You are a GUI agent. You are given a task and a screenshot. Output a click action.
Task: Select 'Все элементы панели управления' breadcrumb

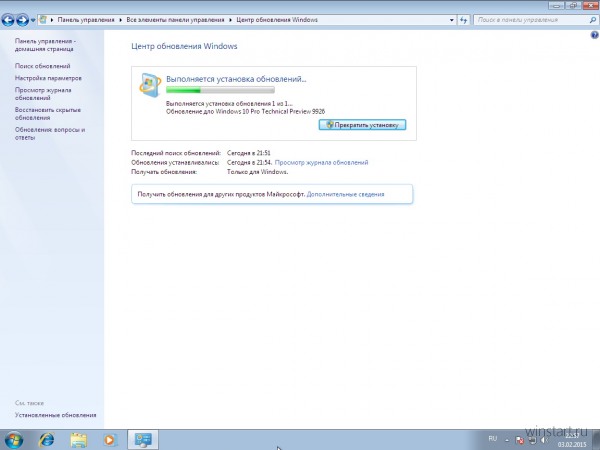click(175, 20)
